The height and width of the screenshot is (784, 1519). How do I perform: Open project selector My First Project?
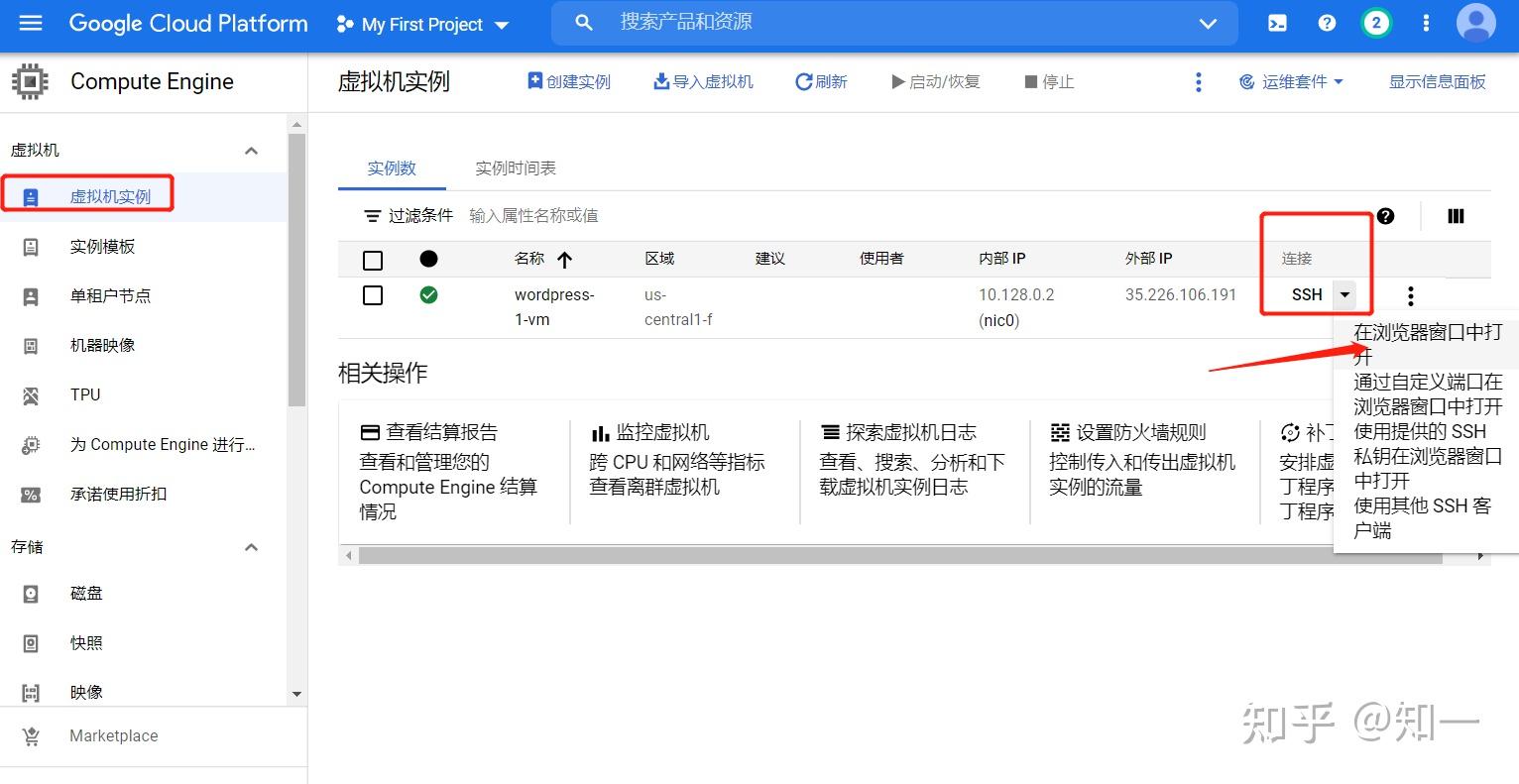point(423,24)
